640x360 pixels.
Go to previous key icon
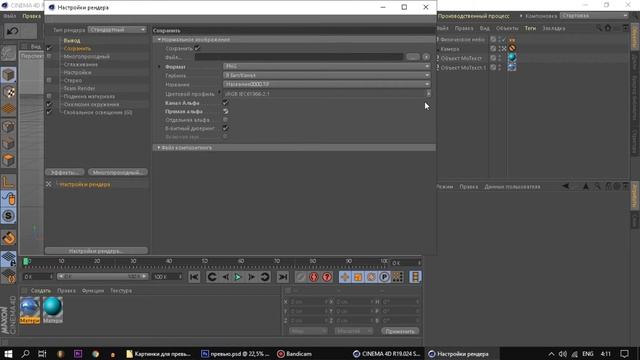212,277
